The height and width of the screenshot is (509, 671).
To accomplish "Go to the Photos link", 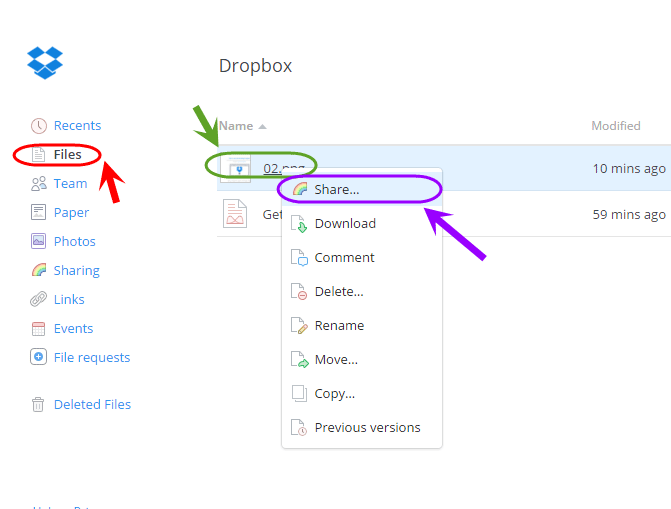I will click(x=75, y=241).
